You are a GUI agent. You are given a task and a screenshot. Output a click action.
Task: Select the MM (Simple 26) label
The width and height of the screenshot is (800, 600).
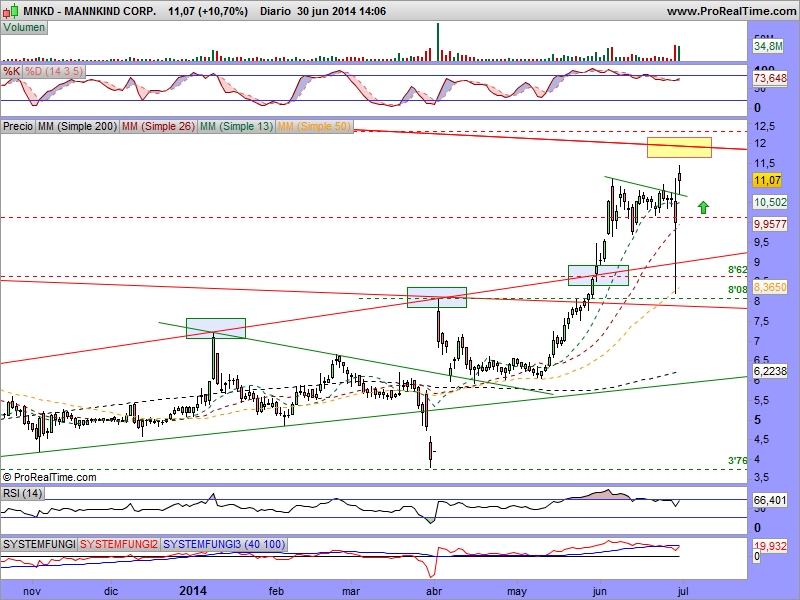158,126
